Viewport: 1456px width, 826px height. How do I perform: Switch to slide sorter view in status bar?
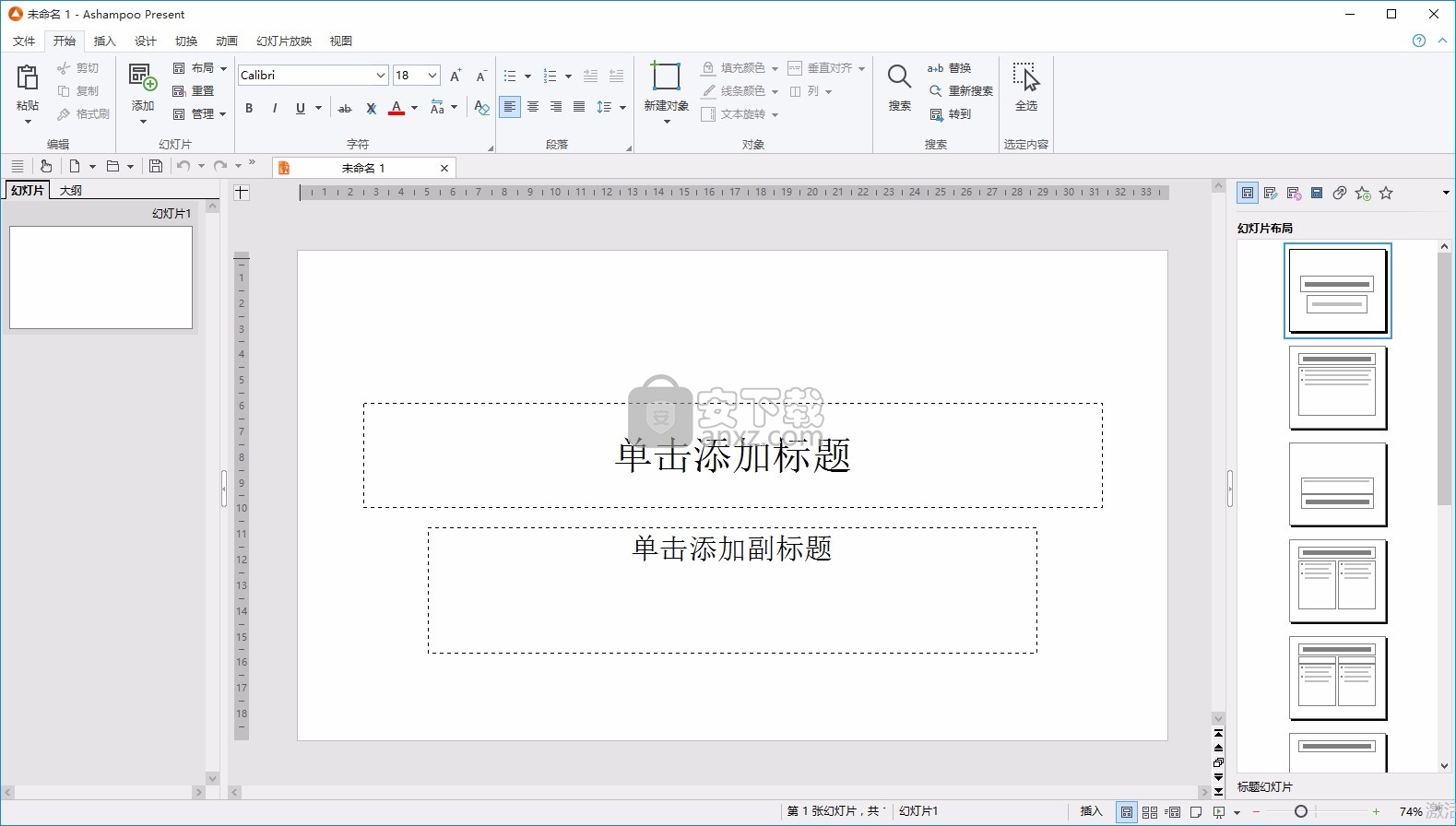[1150, 812]
